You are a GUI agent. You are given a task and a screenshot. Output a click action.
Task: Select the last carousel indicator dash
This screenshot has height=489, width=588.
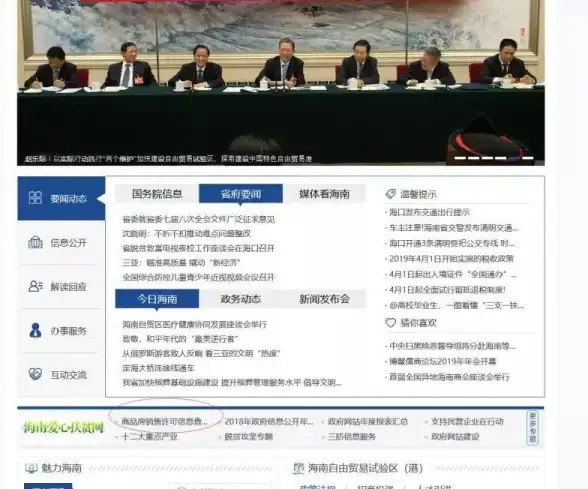(x=528, y=158)
